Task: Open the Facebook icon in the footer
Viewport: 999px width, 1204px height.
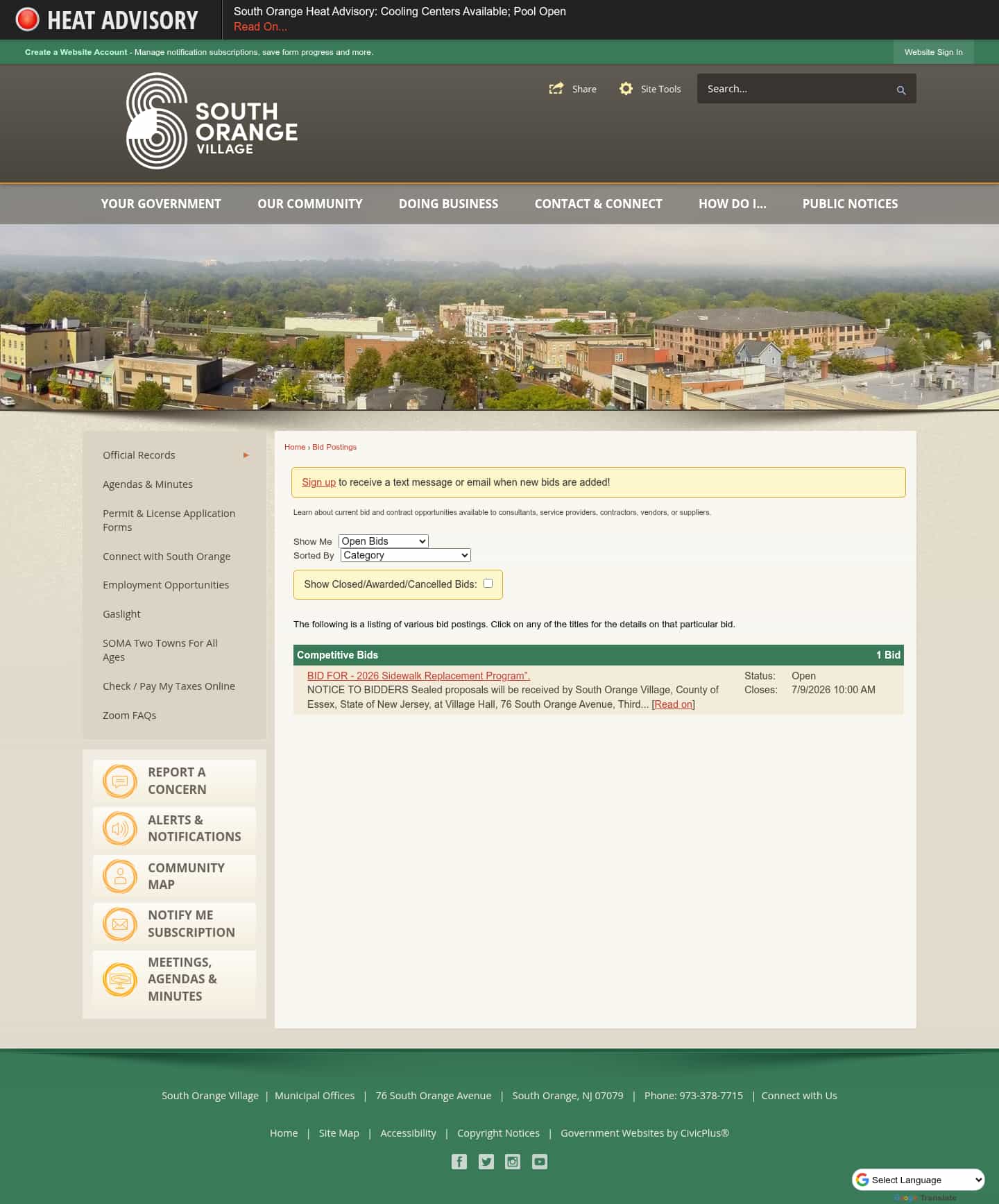Action: click(x=459, y=1162)
